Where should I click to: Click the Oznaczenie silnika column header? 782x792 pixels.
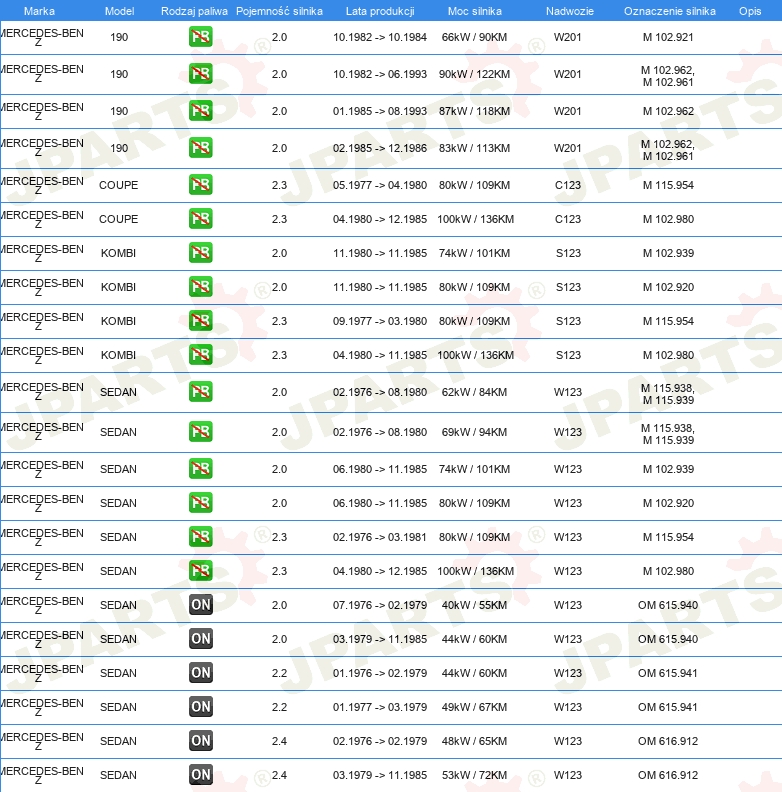coord(670,11)
